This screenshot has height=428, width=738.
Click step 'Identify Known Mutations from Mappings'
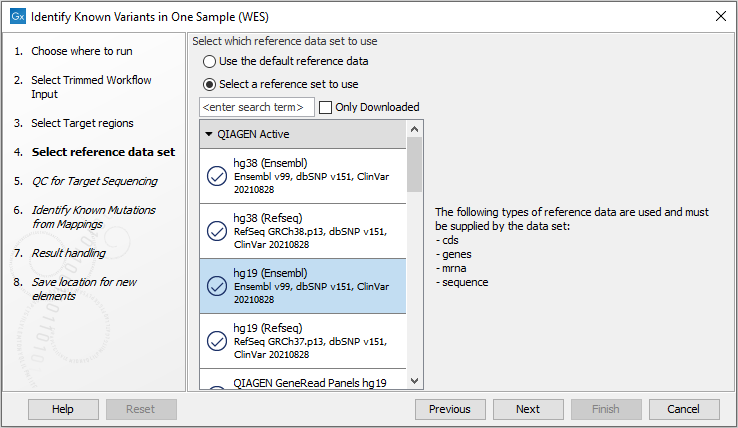coord(94,217)
